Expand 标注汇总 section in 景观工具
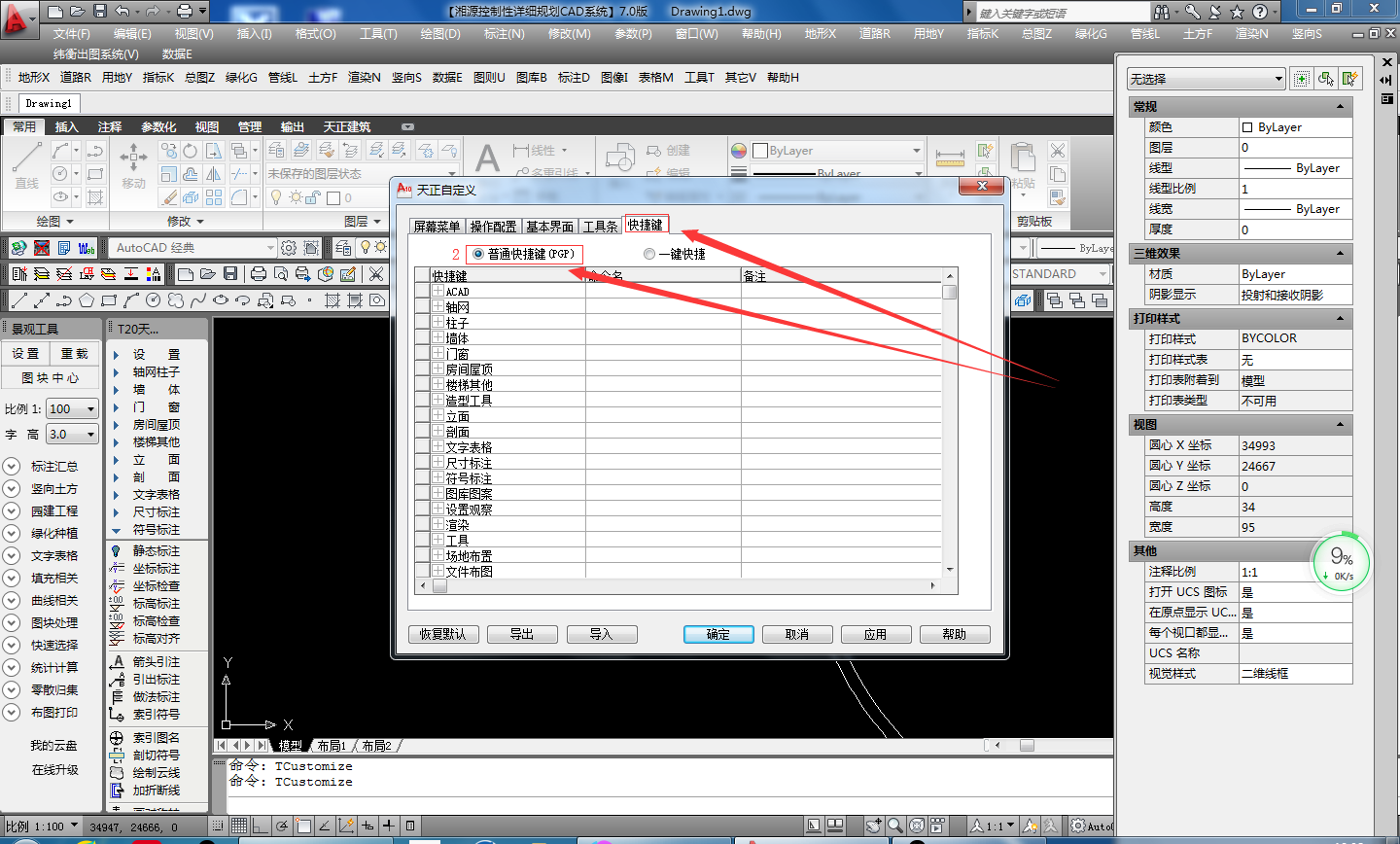The width and height of the screenshot is (1400, 844). tap(12, 467)
